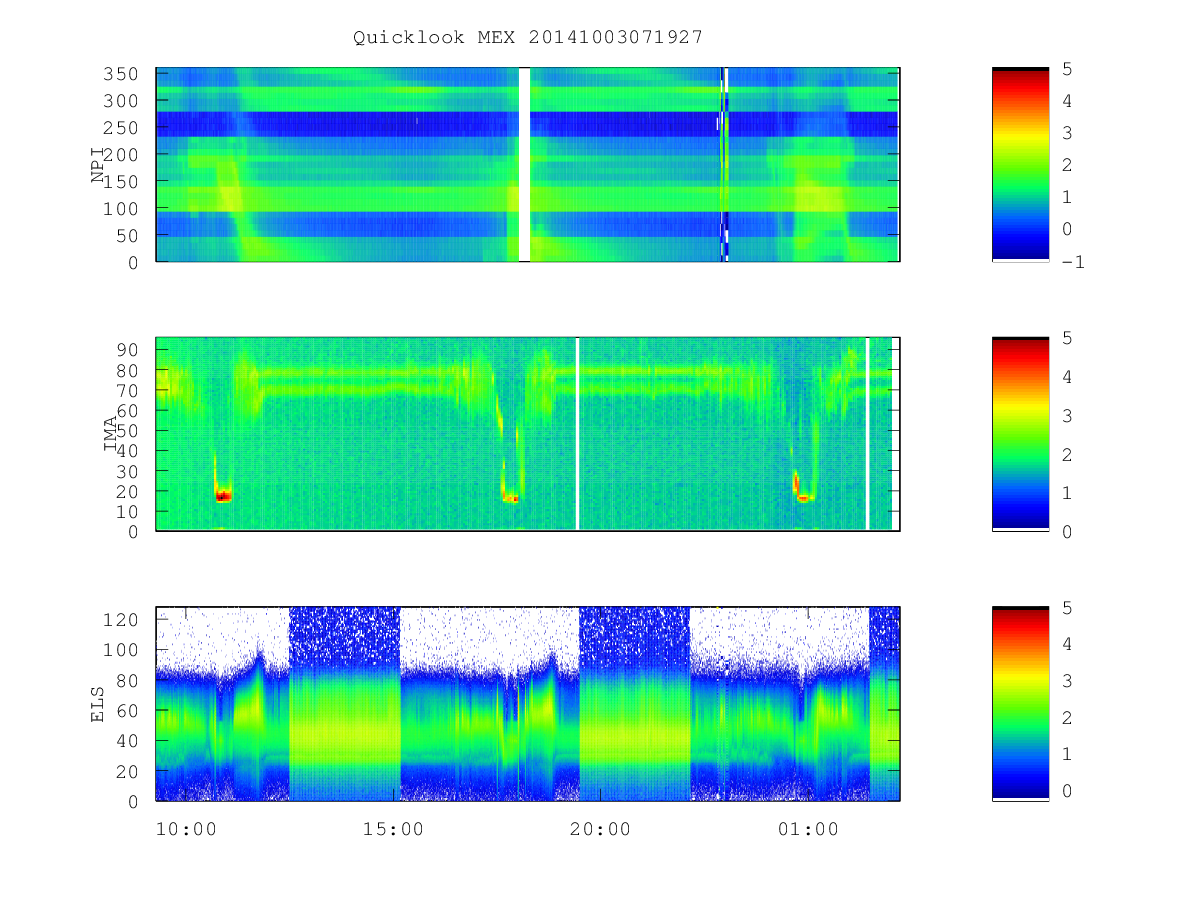The image size is (1200, 900).
Task: Click the 15:00 time axis label
Action: [393, 829]
